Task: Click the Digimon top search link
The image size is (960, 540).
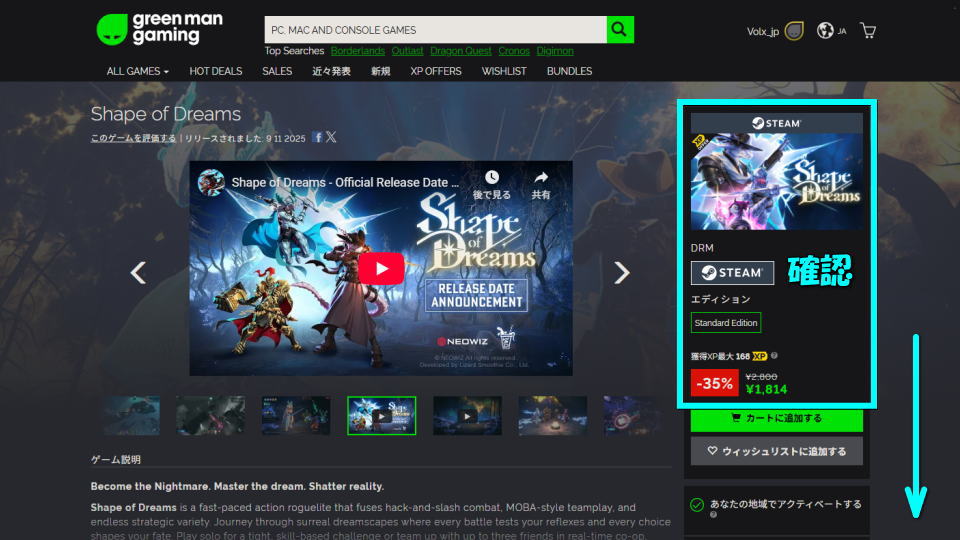Action: point(555,51)
